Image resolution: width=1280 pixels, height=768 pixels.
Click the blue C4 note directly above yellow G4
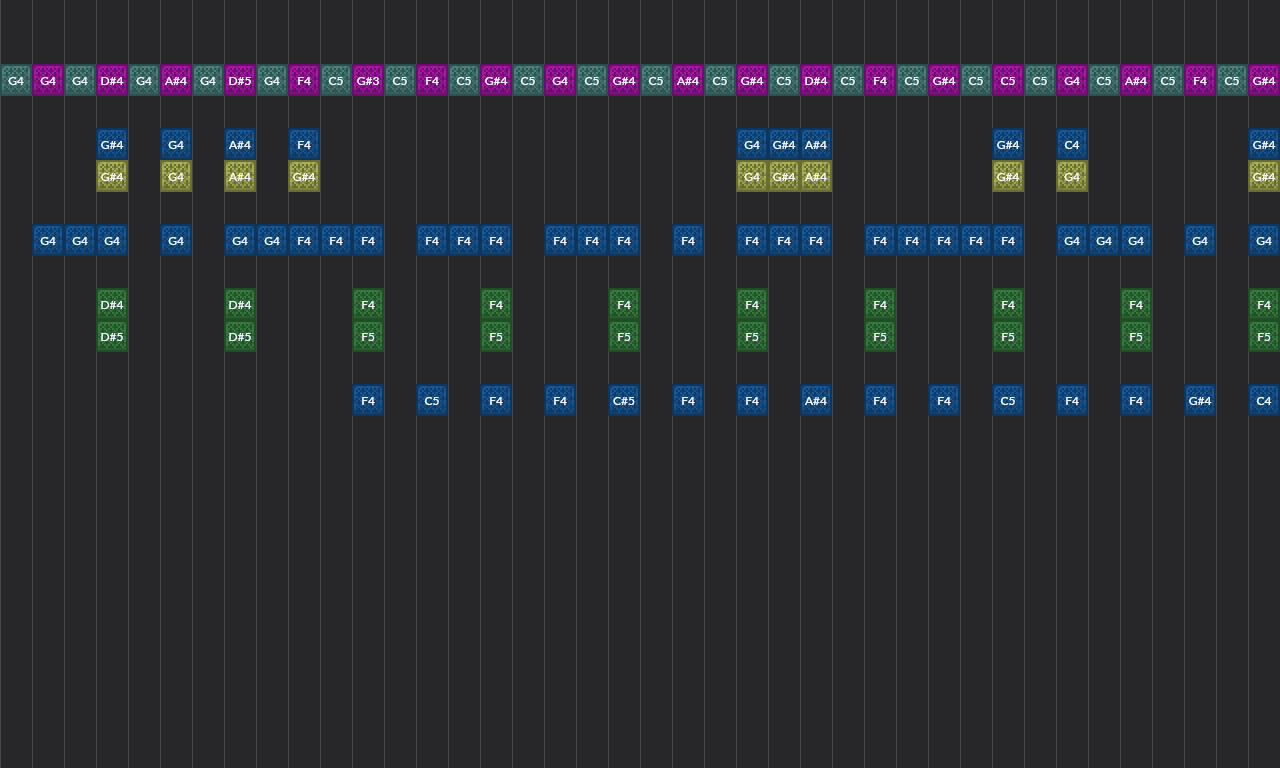point(1072,145)
